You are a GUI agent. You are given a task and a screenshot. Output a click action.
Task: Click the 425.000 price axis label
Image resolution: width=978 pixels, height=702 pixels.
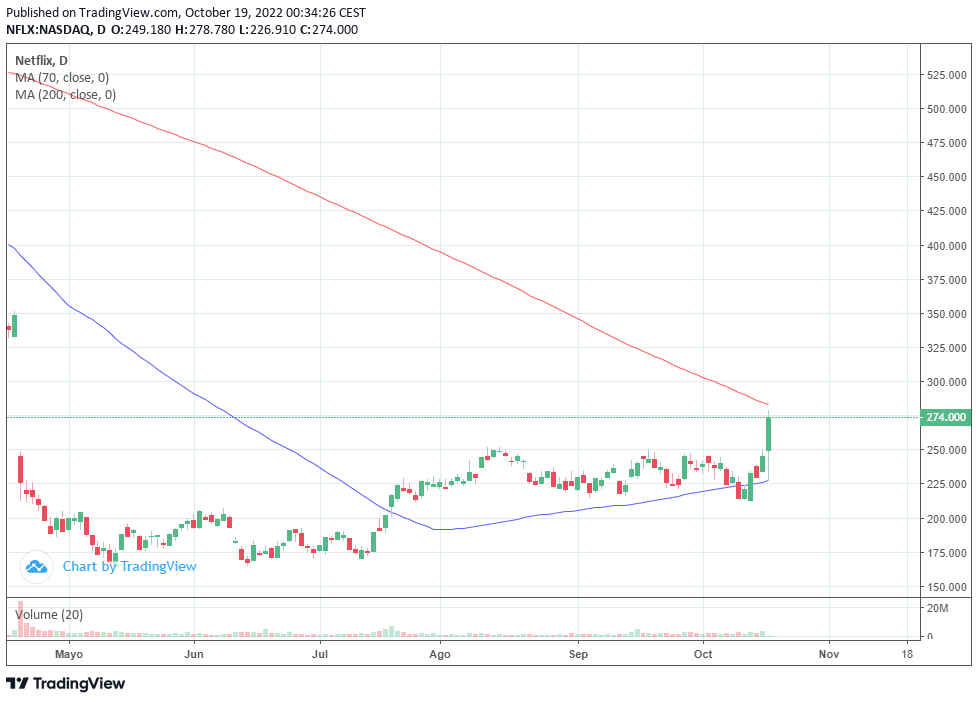pos(946,211)
